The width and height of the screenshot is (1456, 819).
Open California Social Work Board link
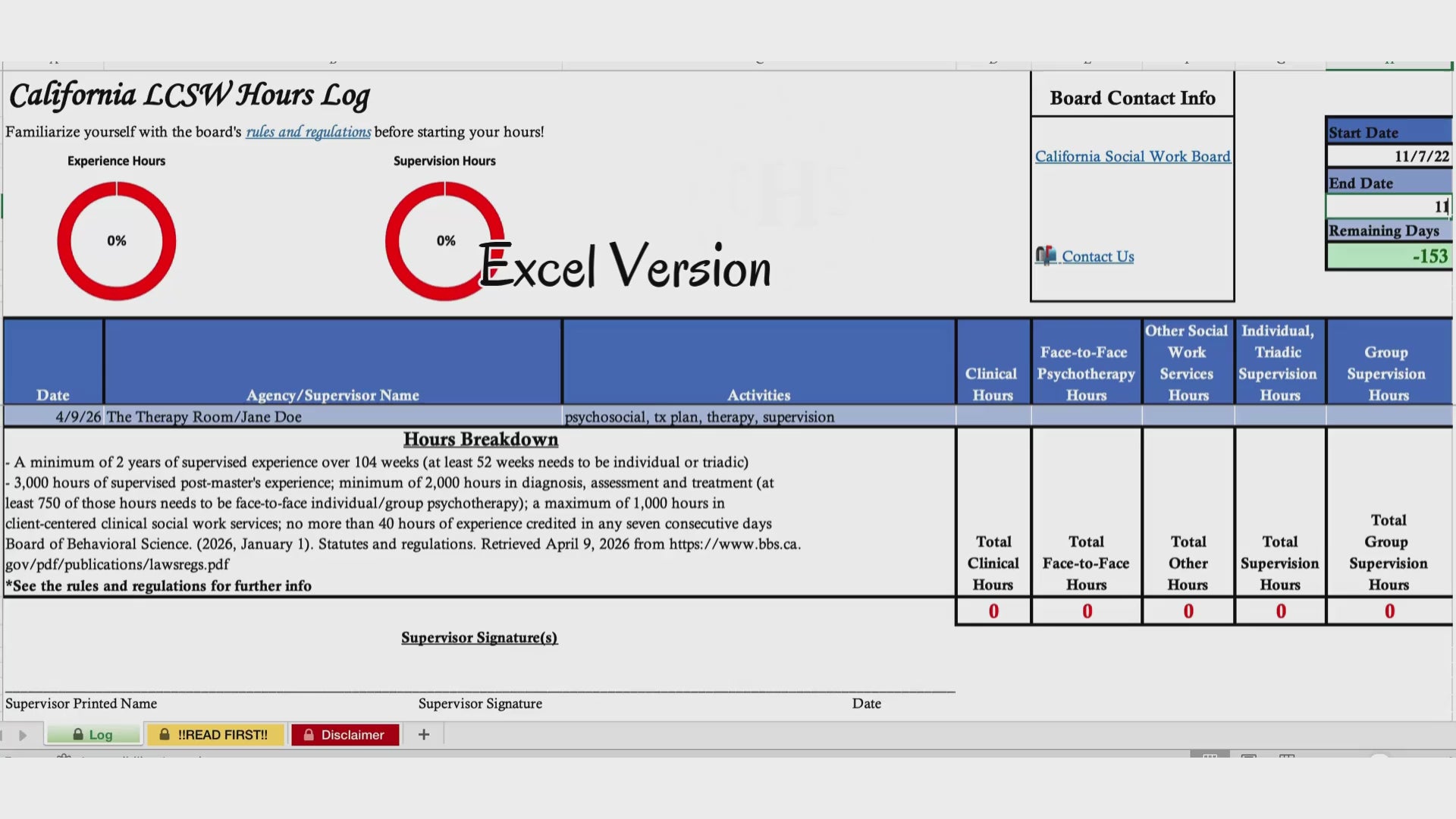coord(1133,156)
